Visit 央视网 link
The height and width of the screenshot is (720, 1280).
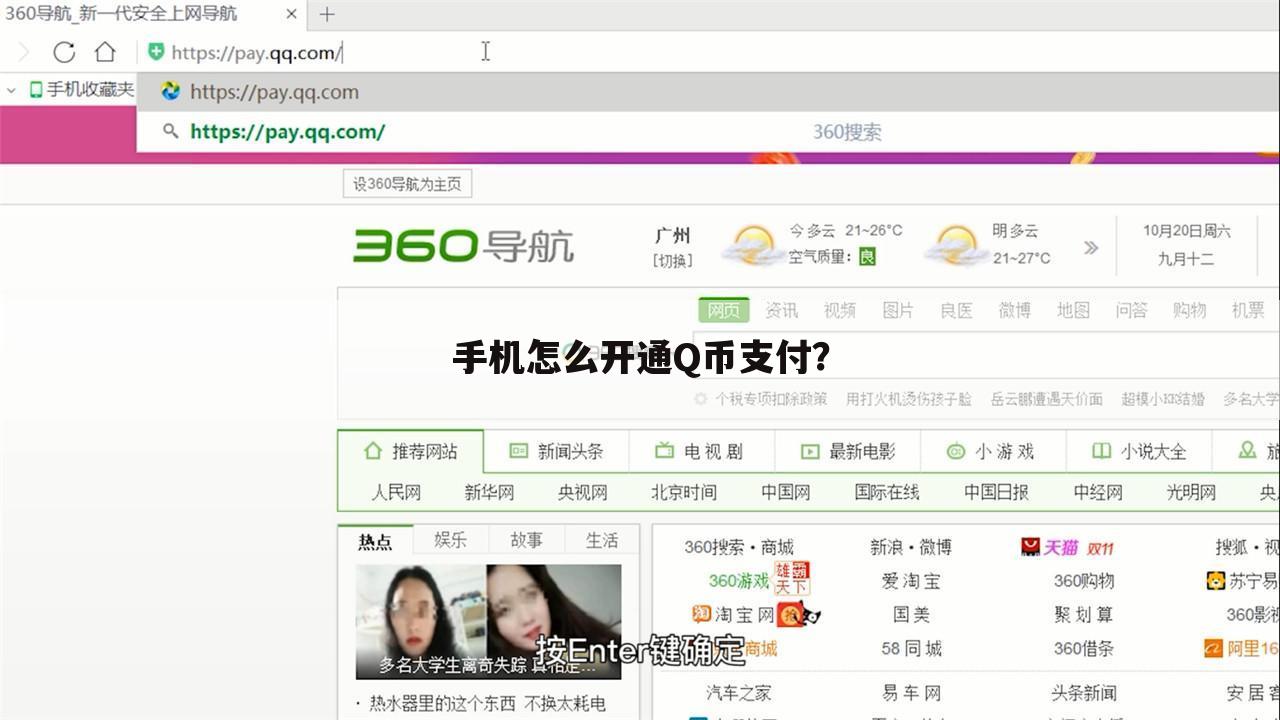[x=583, y=492]
